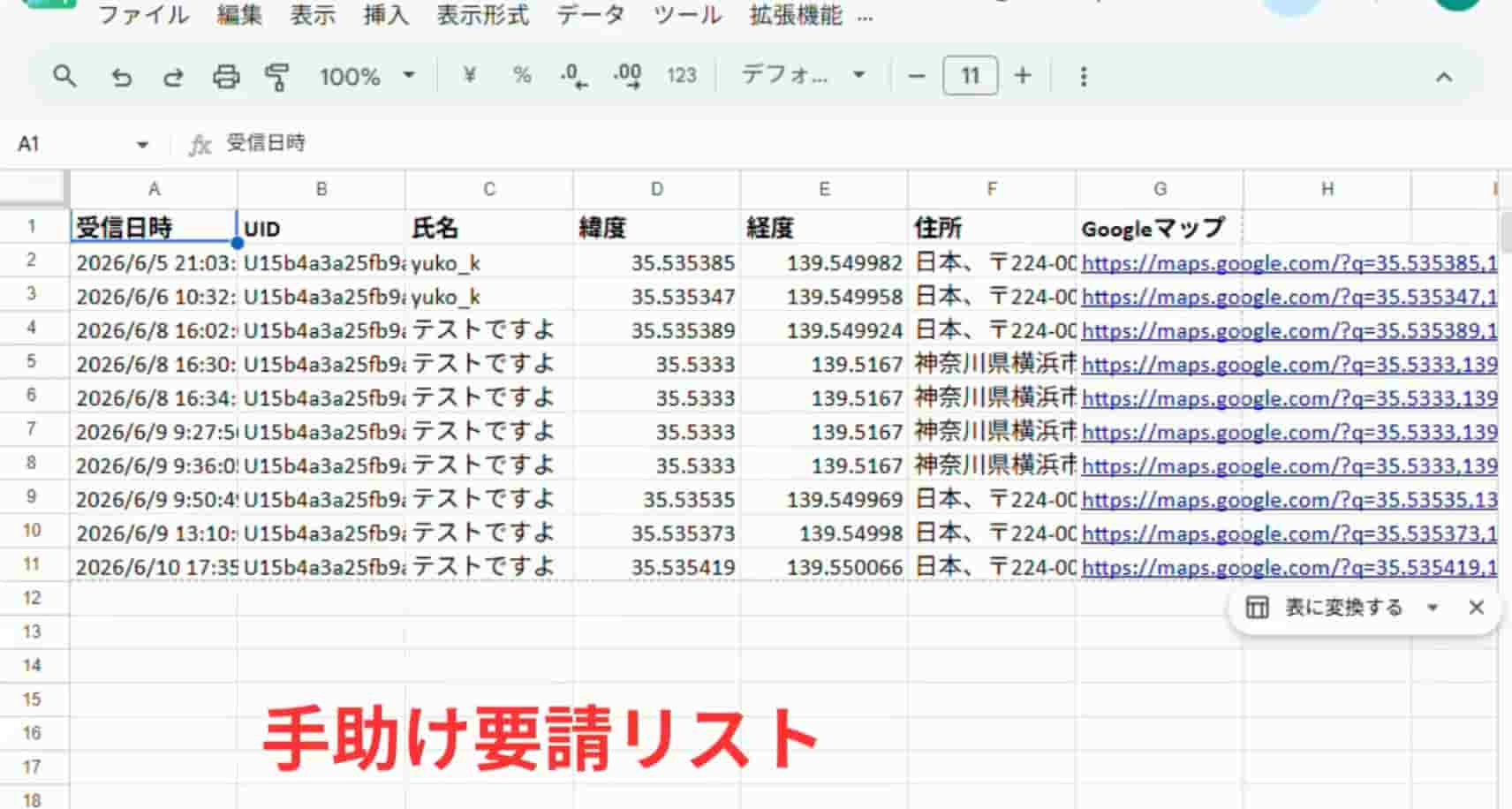
Task: Open the ファイル menu
Action: [x=143, y=15]
